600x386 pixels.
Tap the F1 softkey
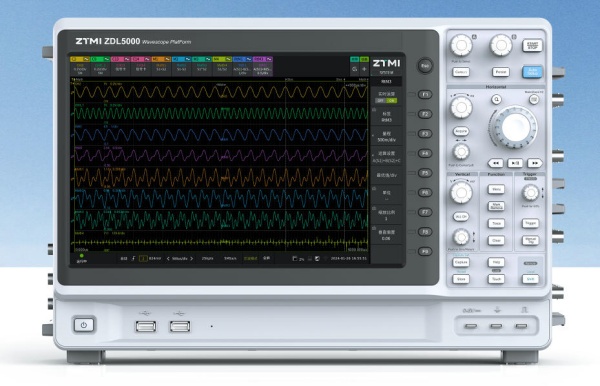tap(425, 94)
